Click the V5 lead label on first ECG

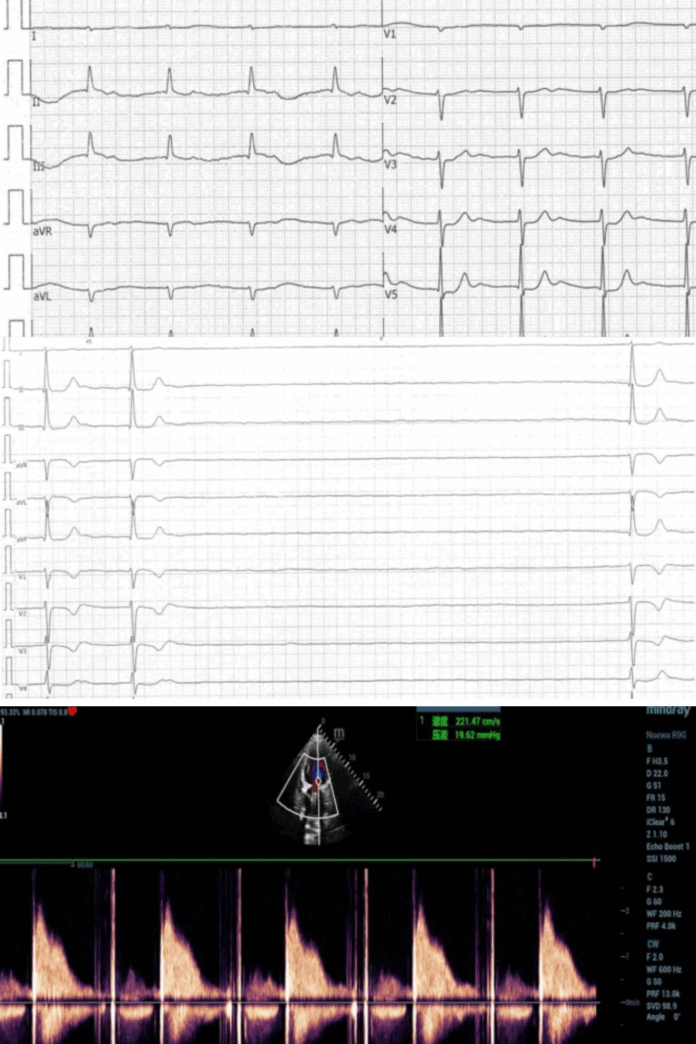(x=390, y=294)
